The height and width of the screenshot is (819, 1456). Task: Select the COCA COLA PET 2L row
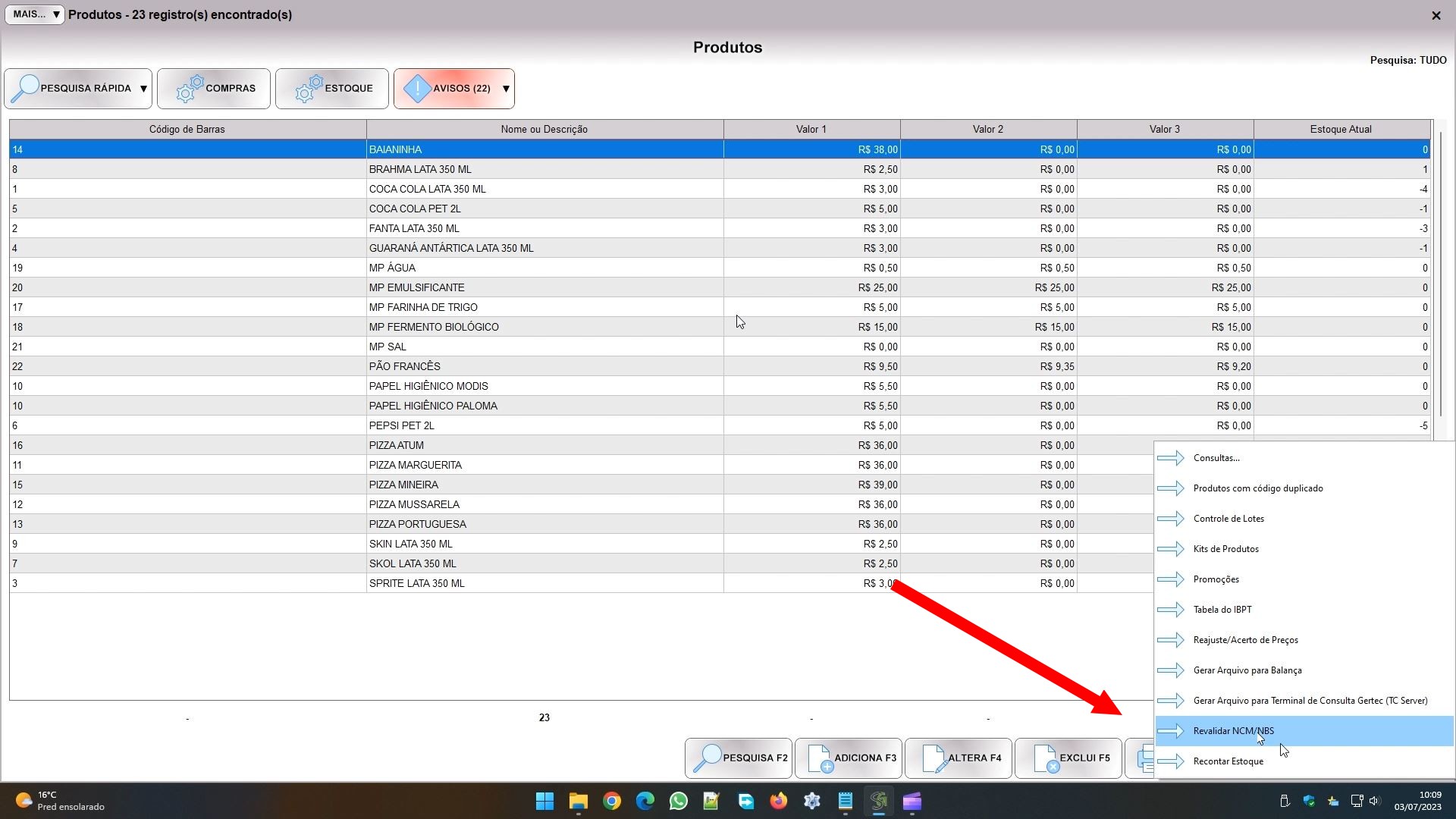click(x=720, y=209)
